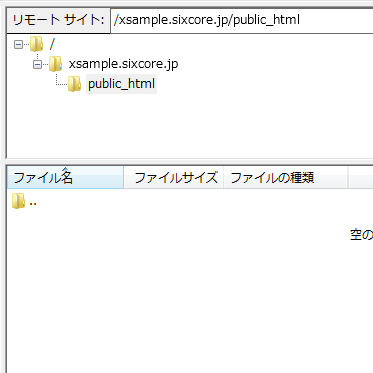Click the リモート サイト label
The height and width of the screenshot is (373, 373).
click(58, 20)
